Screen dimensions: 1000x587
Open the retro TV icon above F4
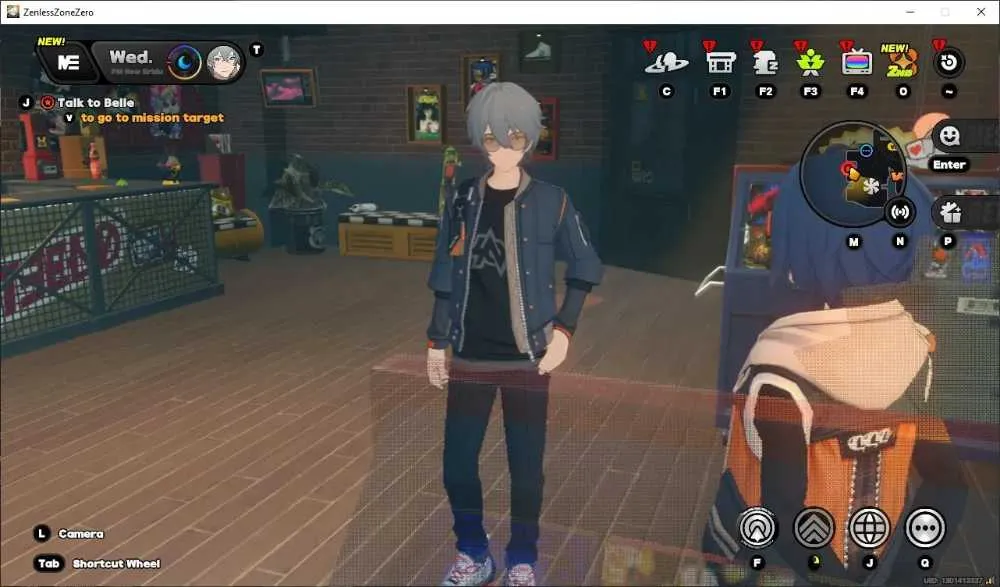point(857,63)
